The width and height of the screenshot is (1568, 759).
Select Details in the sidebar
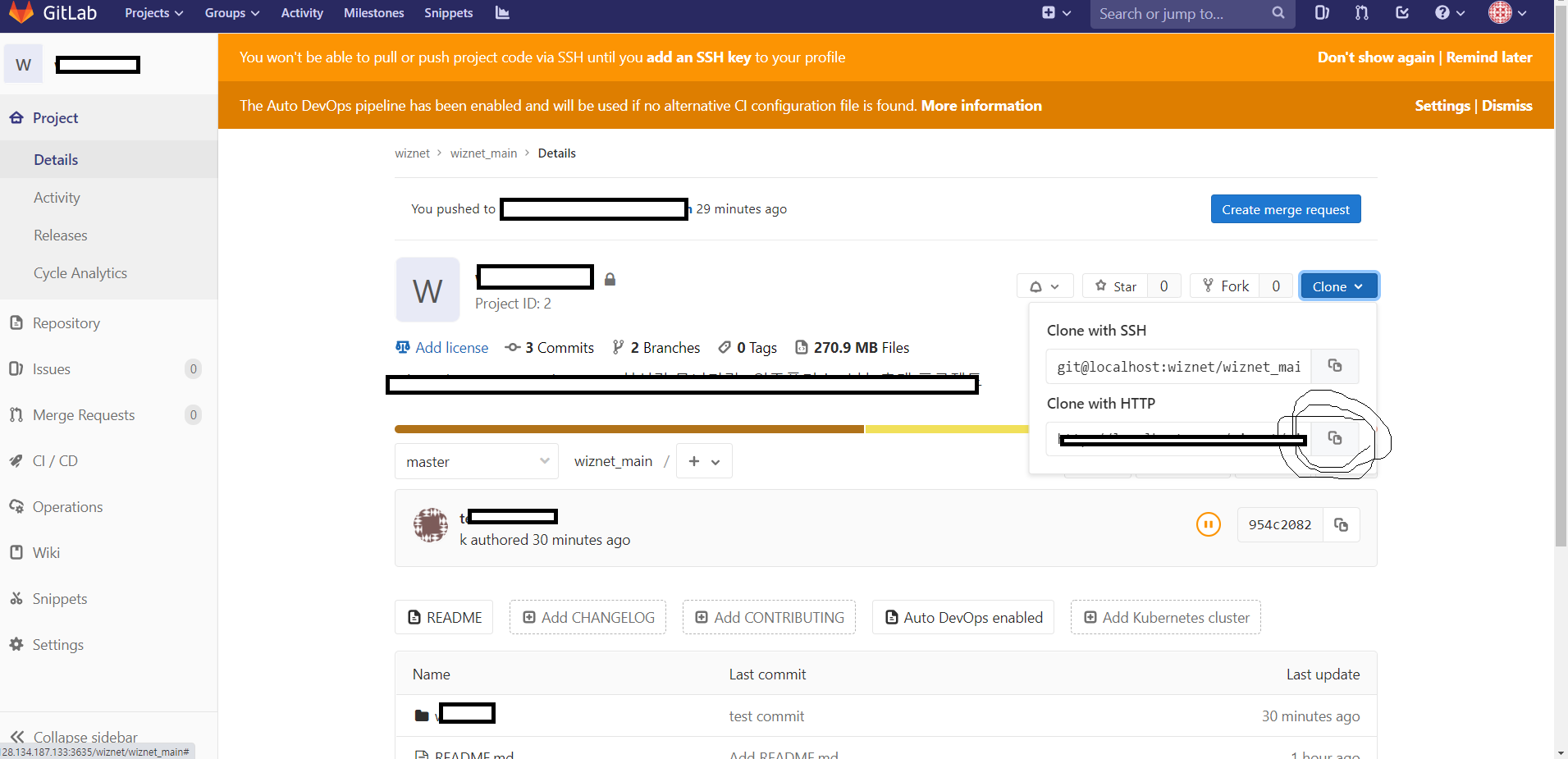pyautogui.click(x=108, y=160)
